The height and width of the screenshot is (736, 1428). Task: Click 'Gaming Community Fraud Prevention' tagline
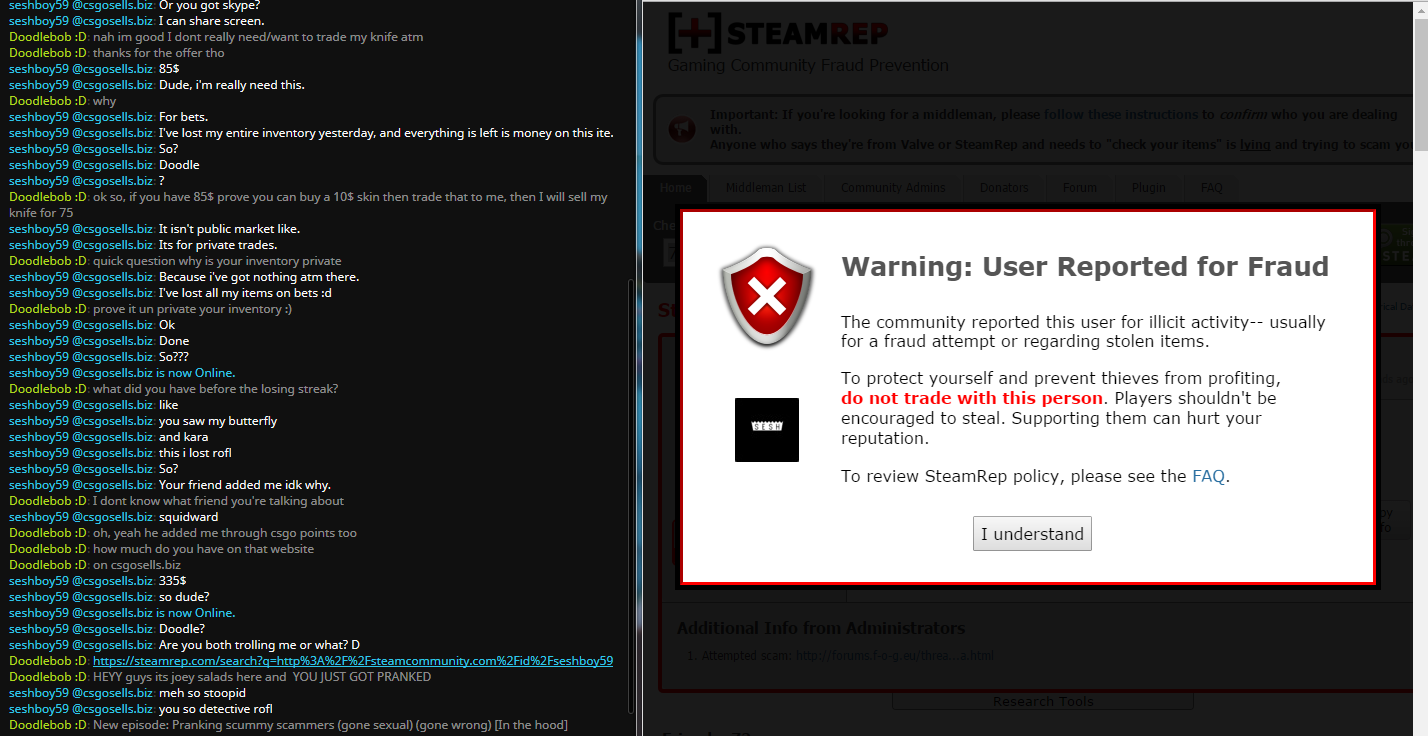(808, 65)
